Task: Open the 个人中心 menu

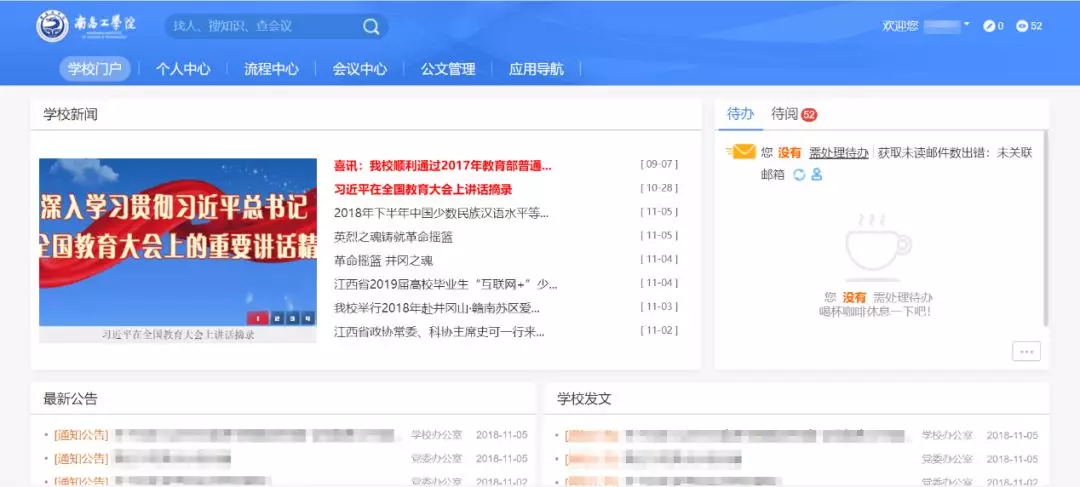Action: [x=183, y=69]
